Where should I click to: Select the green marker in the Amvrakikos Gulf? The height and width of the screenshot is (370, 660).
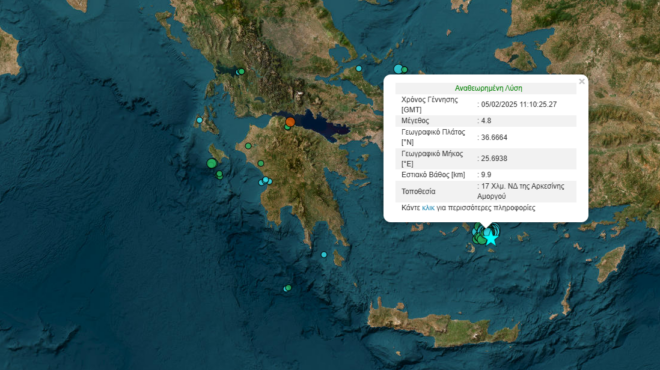click(242, 72)
